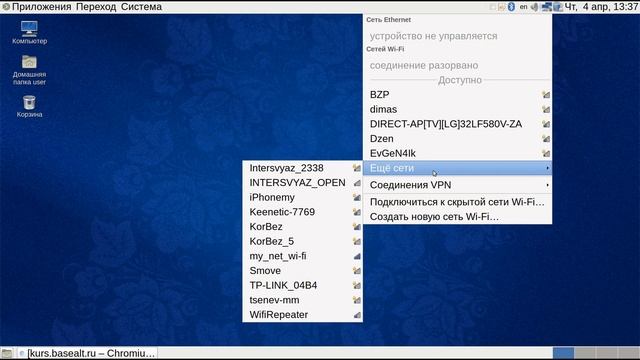
Task: Connect to Keenetic-7769 network
Action: click(x=302, y=212)
